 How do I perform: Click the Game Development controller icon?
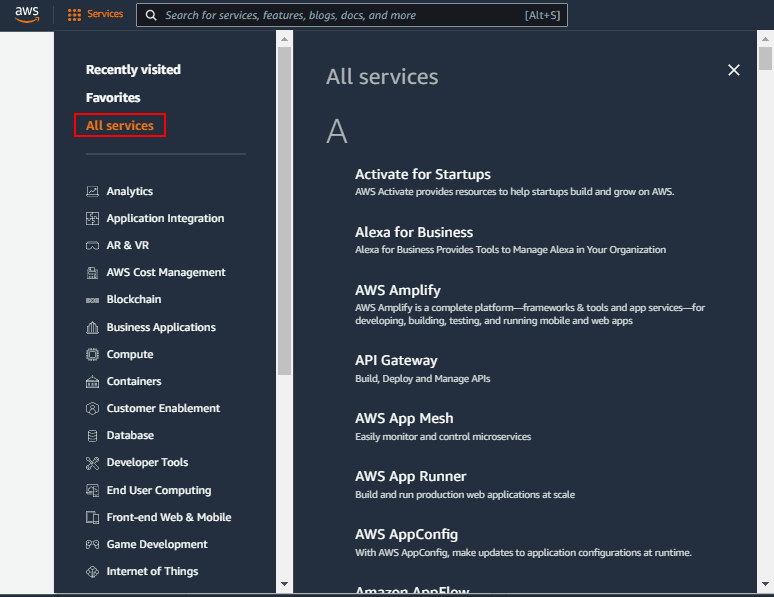click(92, 545)
